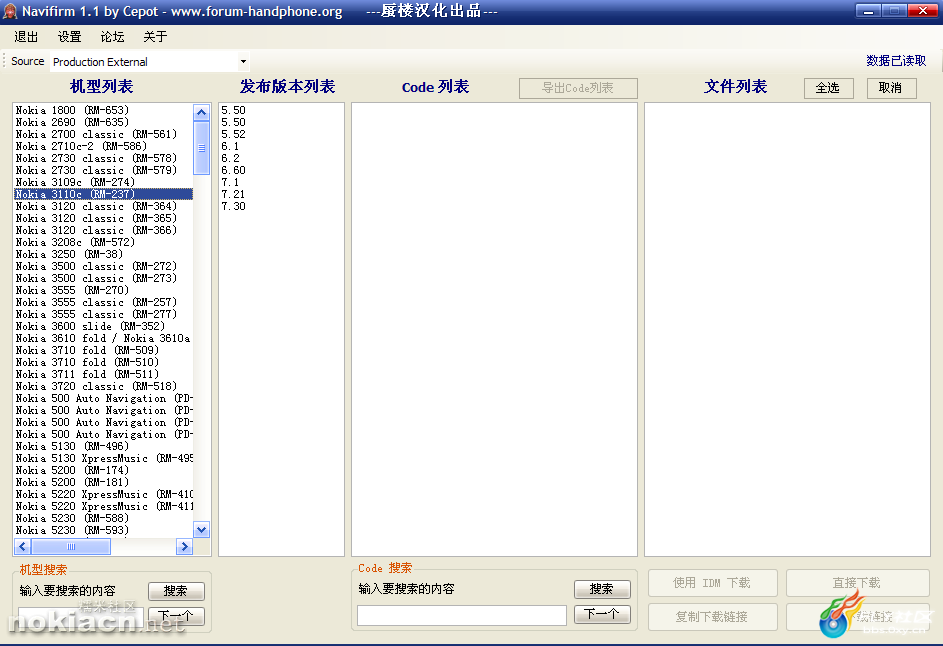Select Nokia 5230 (RM-588)
This screenshot has width=943, height=646.
[x=103, y=518]
